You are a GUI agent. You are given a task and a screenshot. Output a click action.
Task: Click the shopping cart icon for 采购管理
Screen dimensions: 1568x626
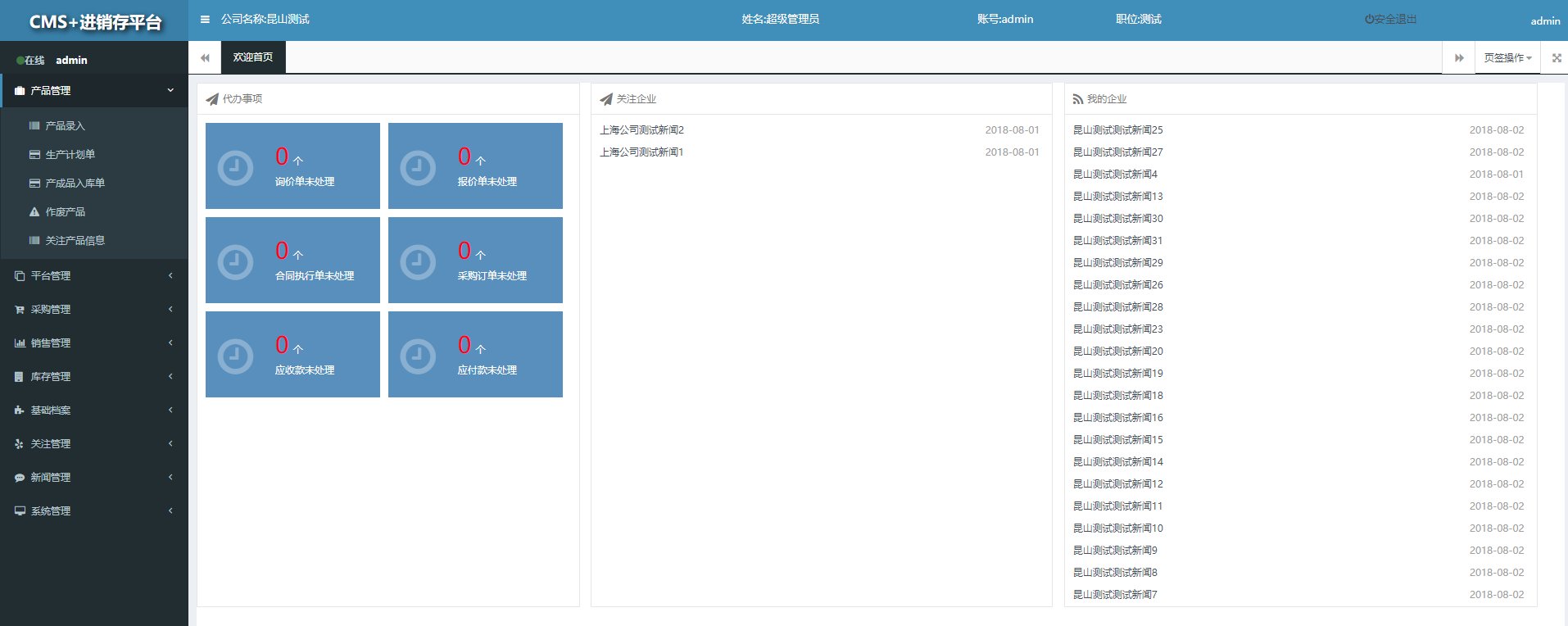20,310
